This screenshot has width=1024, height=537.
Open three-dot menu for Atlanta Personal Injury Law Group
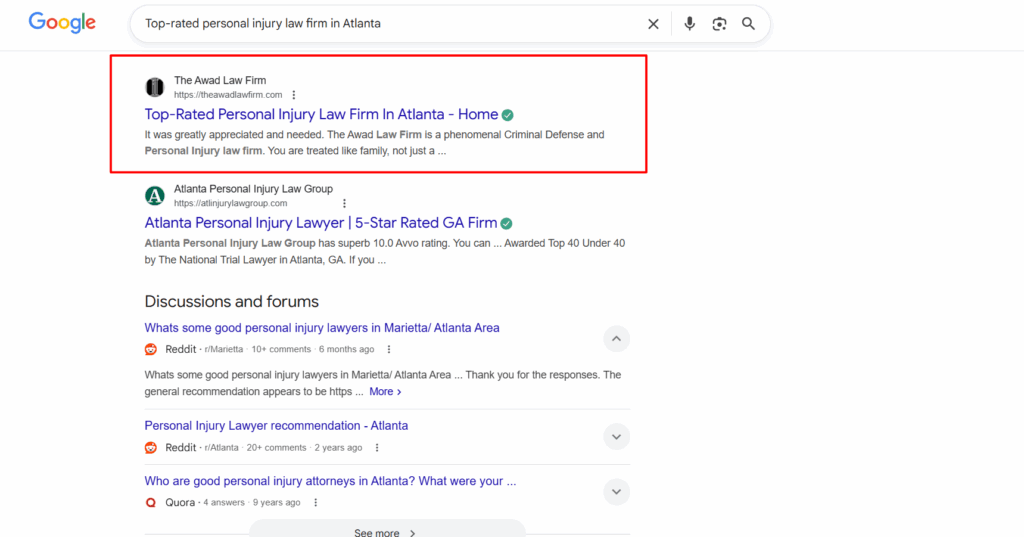click(344, 203)
